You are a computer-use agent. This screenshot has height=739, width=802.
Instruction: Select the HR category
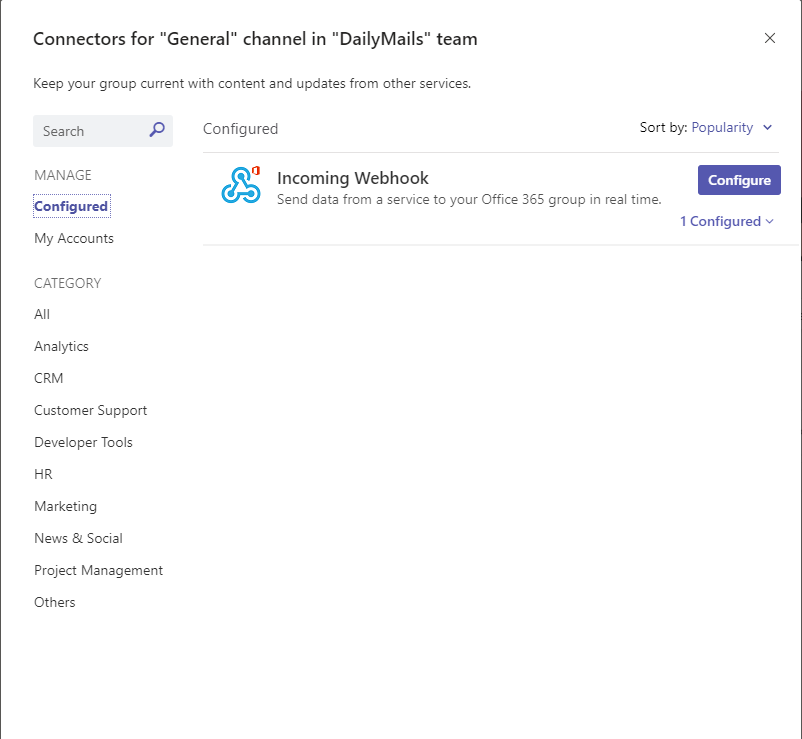pyautogui.click(x=43, y=474)
